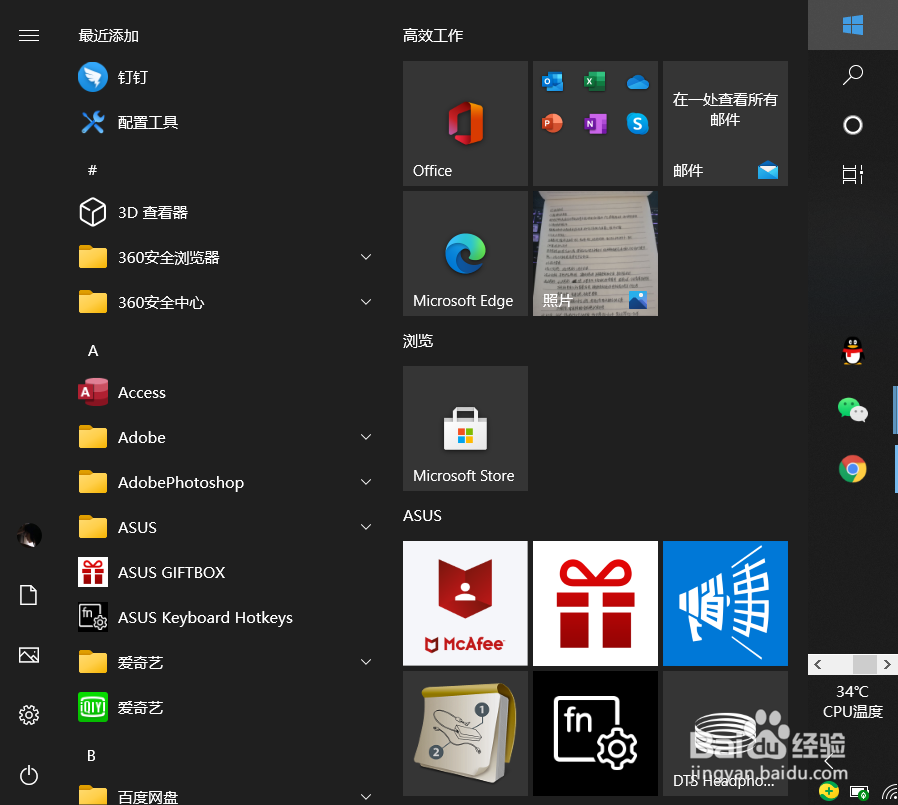Open the DTS Headphone tile
Viewport: 898px width, 805px height.
click(x=725, y=733)
